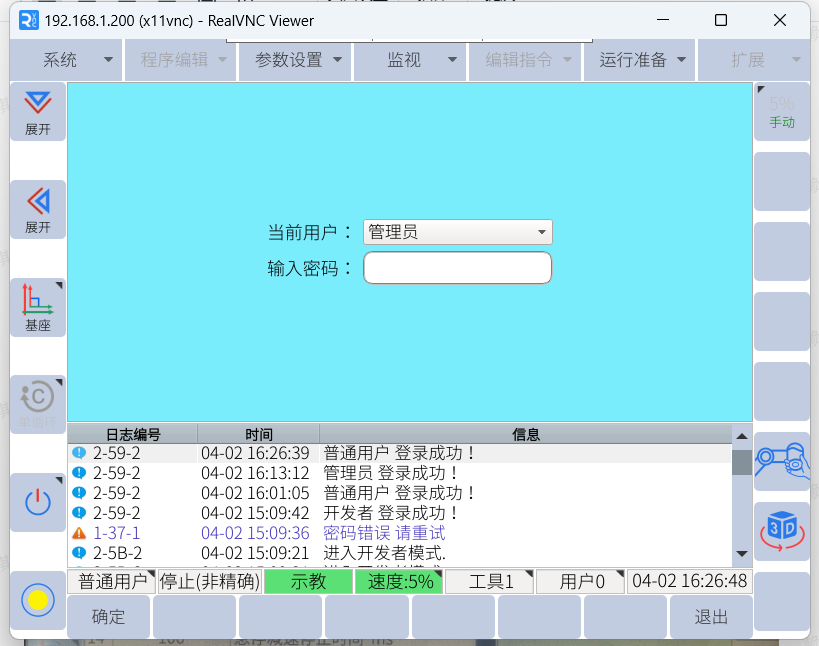Screen dimensions: 819x646
Task: Click the 单循环 cycle mode icon
Action: (38, 404)
